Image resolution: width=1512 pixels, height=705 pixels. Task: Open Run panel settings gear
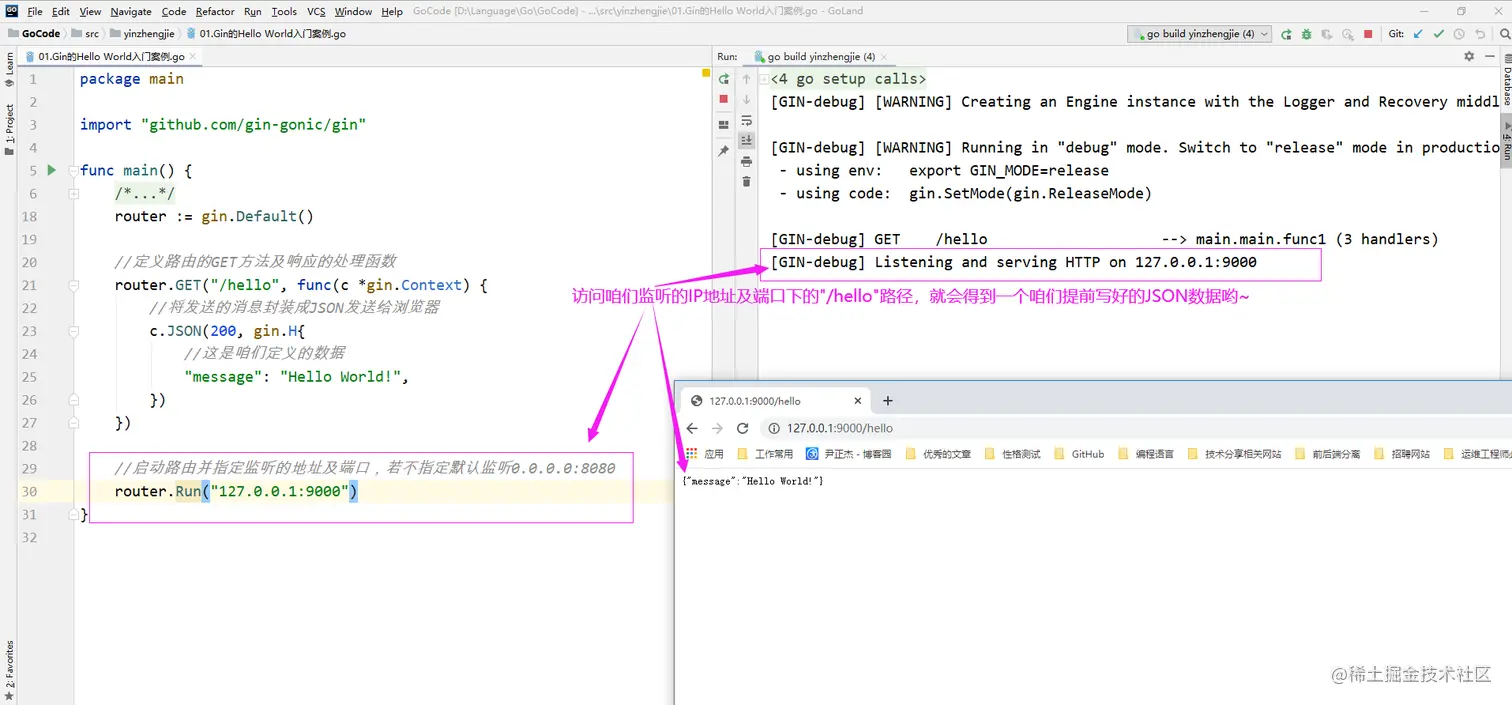(1469, 56)
